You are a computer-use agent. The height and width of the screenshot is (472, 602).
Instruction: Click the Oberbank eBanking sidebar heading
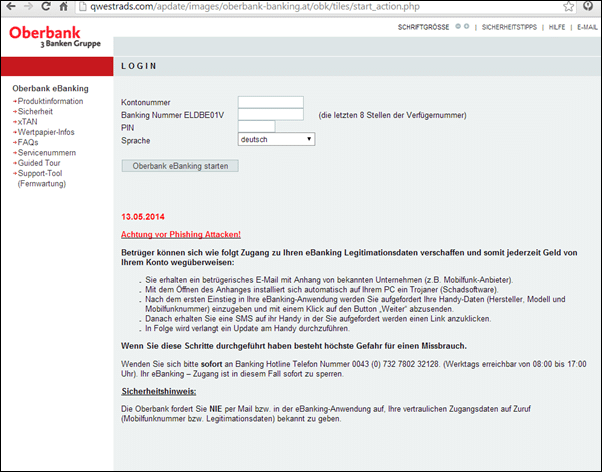50,89
